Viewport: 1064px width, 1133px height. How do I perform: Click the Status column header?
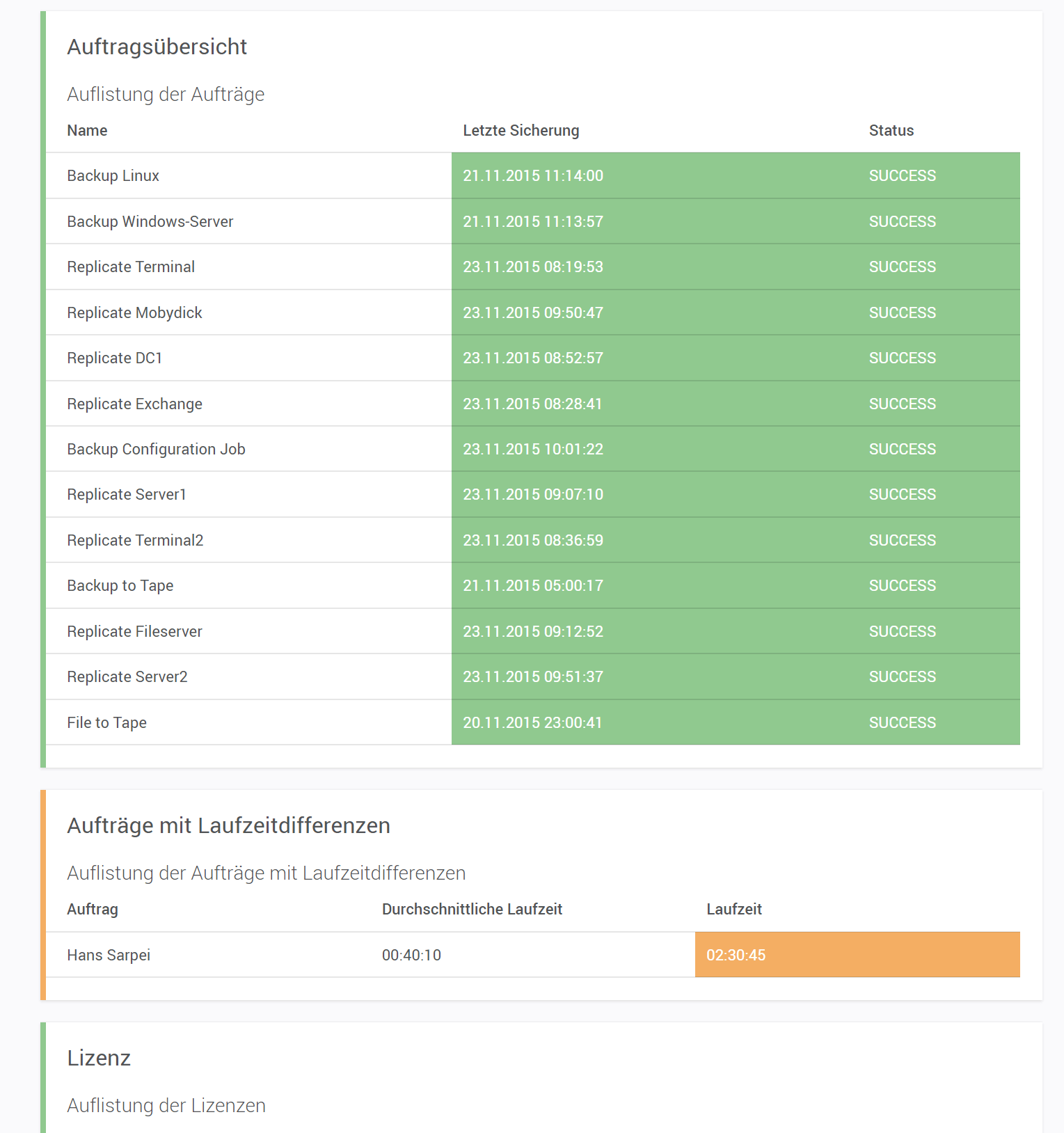(x=891, y=131)
